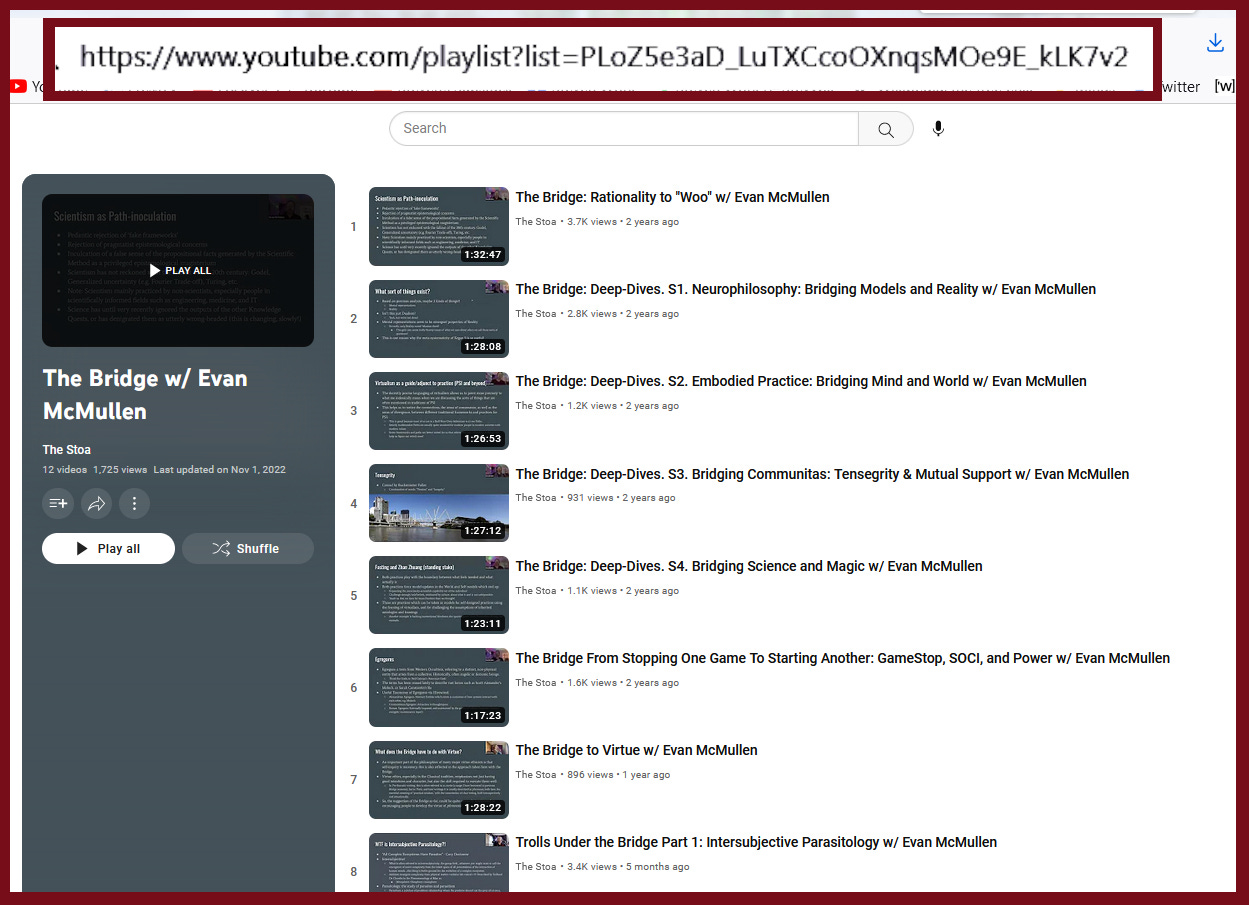Click "Last updated on Nov 1, 2022" text
Viewport: 1249px width, 905px height.
point(220,470)
